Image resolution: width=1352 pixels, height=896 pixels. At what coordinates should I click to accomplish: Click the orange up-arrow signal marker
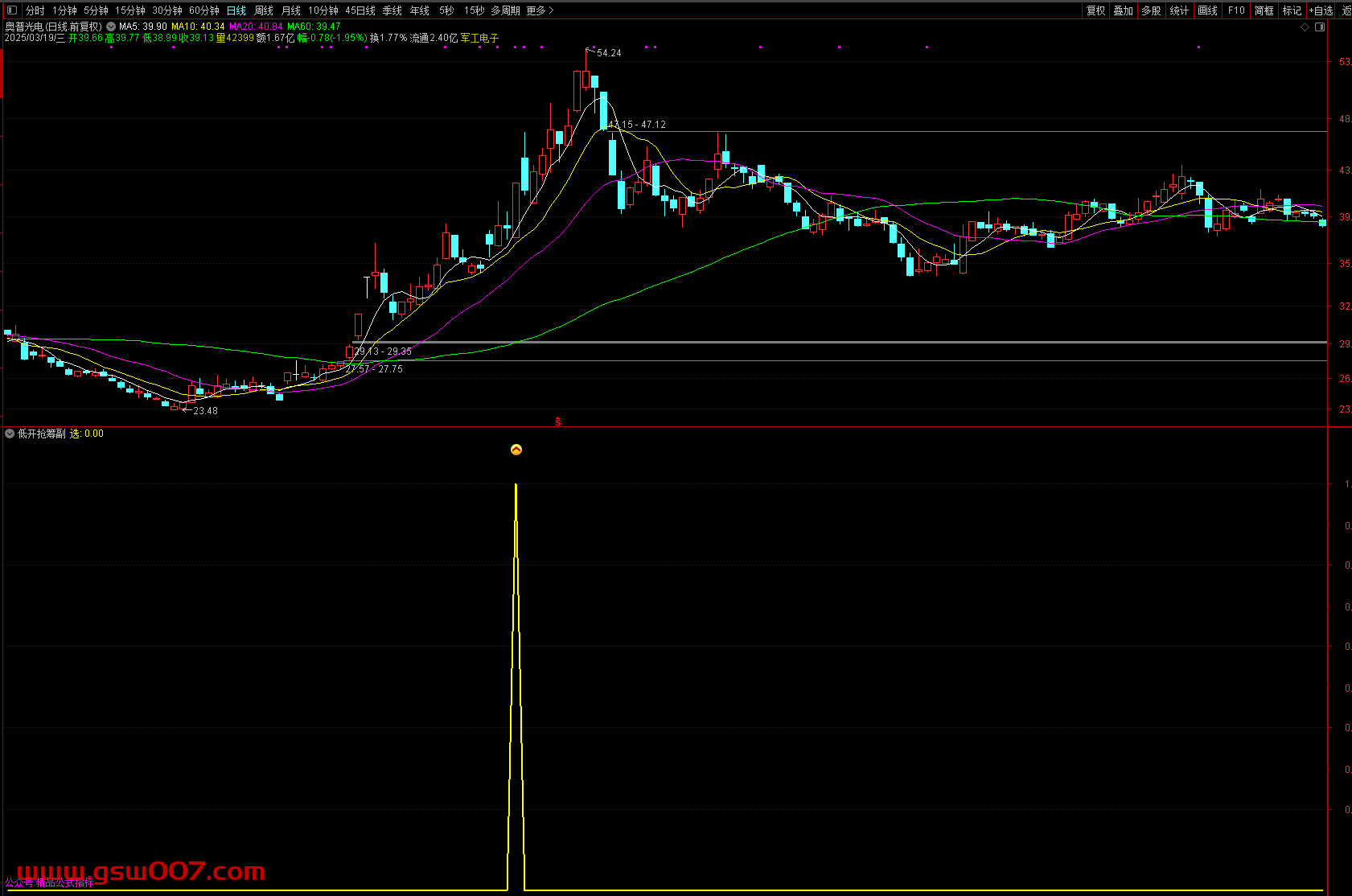(516, 450)
